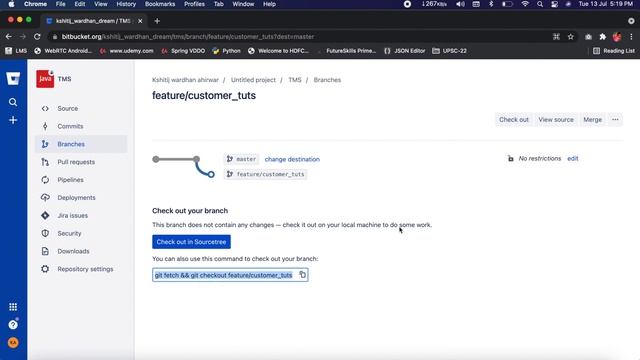The height and width of the screenshot is (360, 640).
Task: Click the change destination link
Action: 292,159
